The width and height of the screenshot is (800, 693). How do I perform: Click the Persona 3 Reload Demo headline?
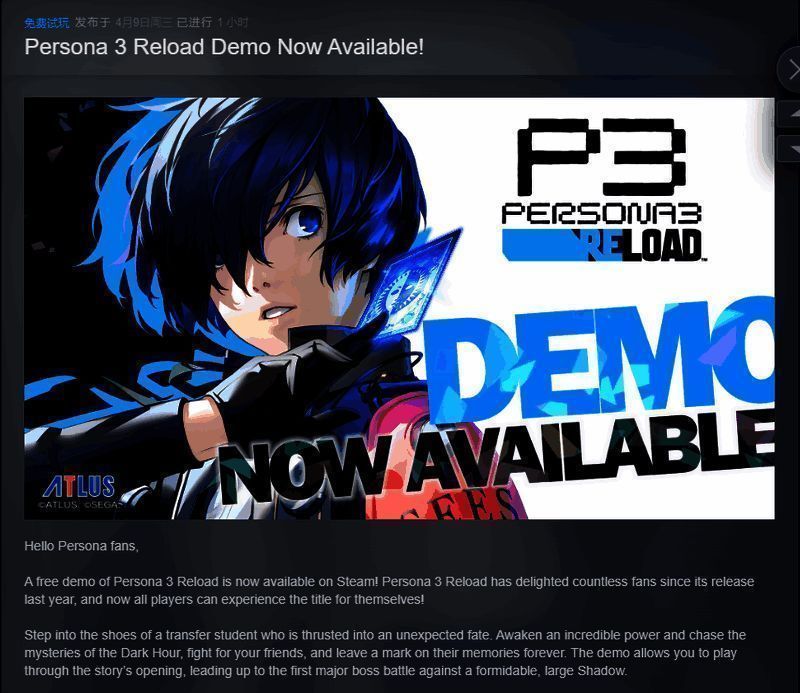click(x=224, y=47)
